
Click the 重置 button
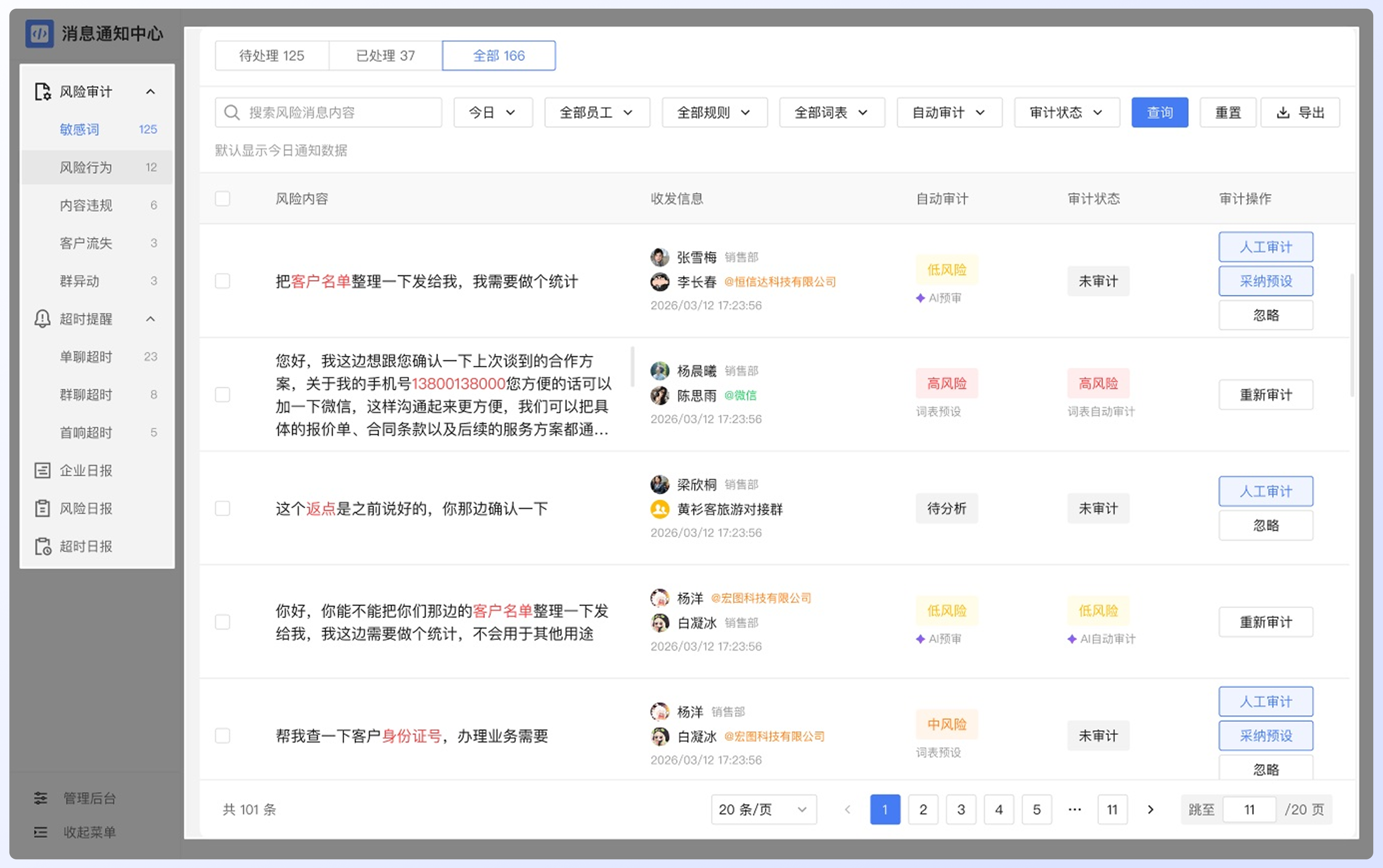point(1228,112)
